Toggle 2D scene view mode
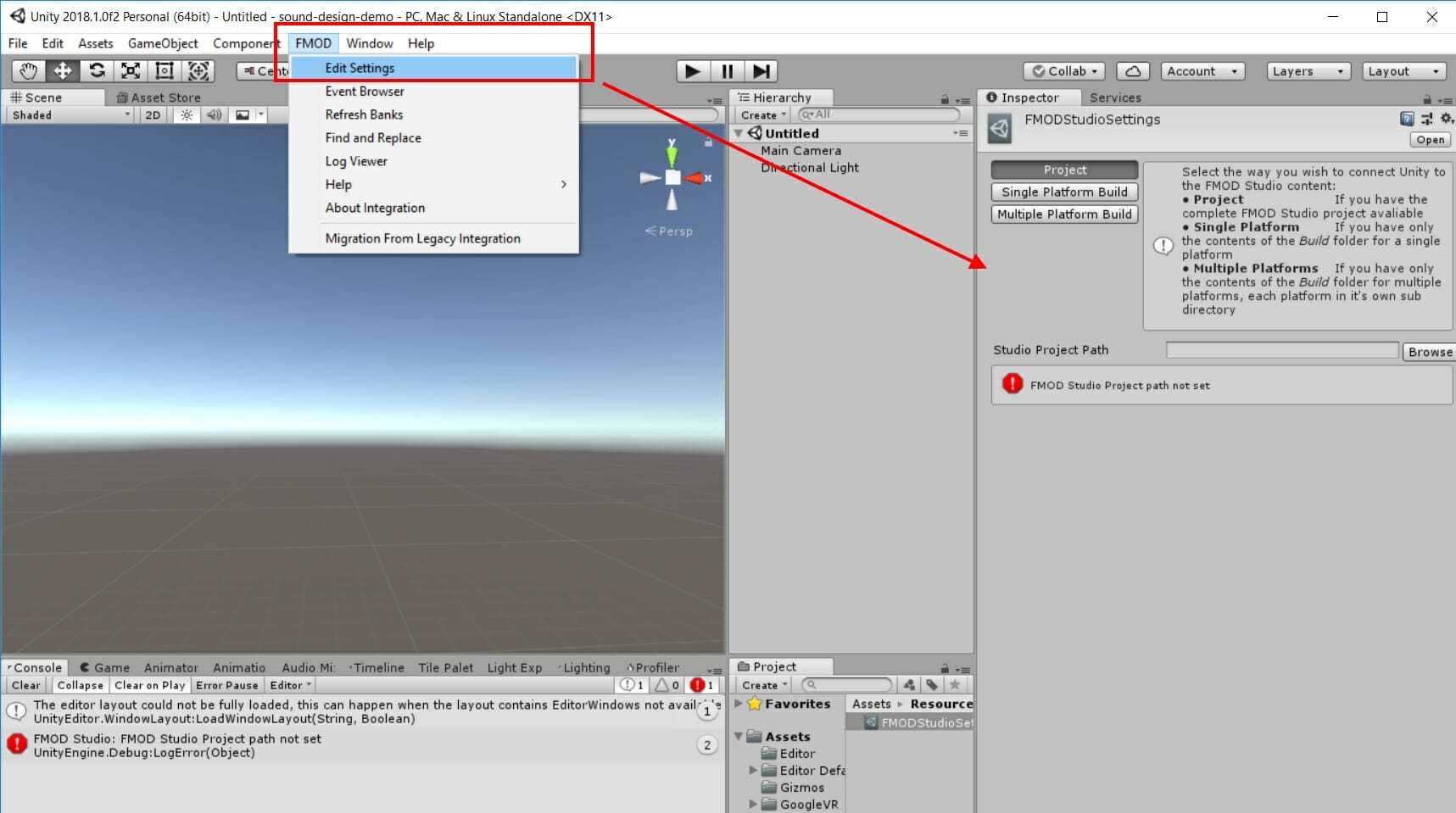 point(153,115)
